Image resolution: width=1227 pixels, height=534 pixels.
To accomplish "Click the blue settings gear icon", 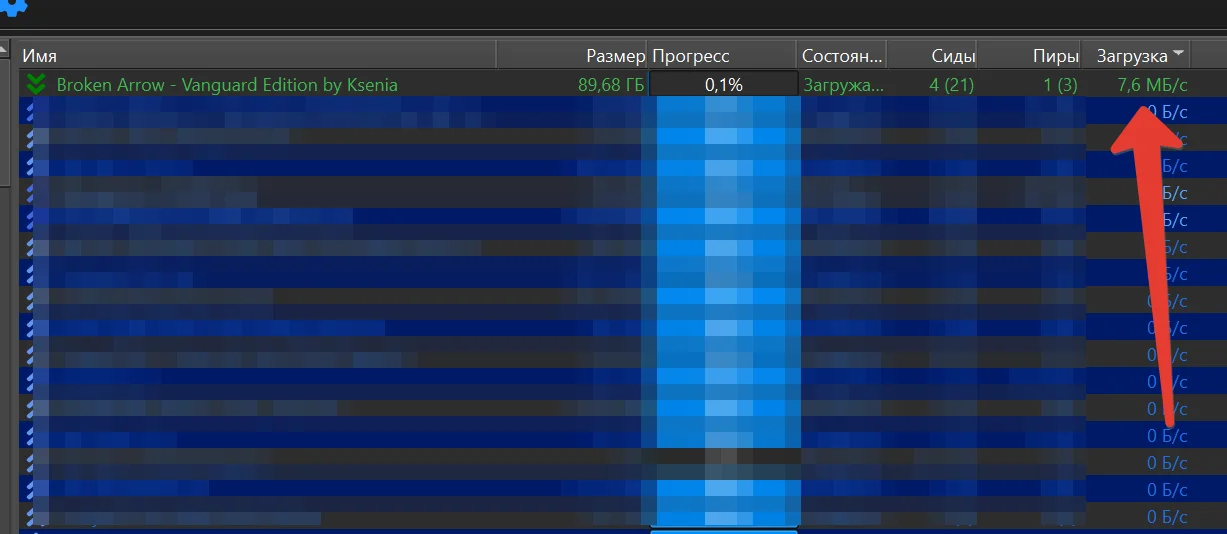I will tap(14, 8).
